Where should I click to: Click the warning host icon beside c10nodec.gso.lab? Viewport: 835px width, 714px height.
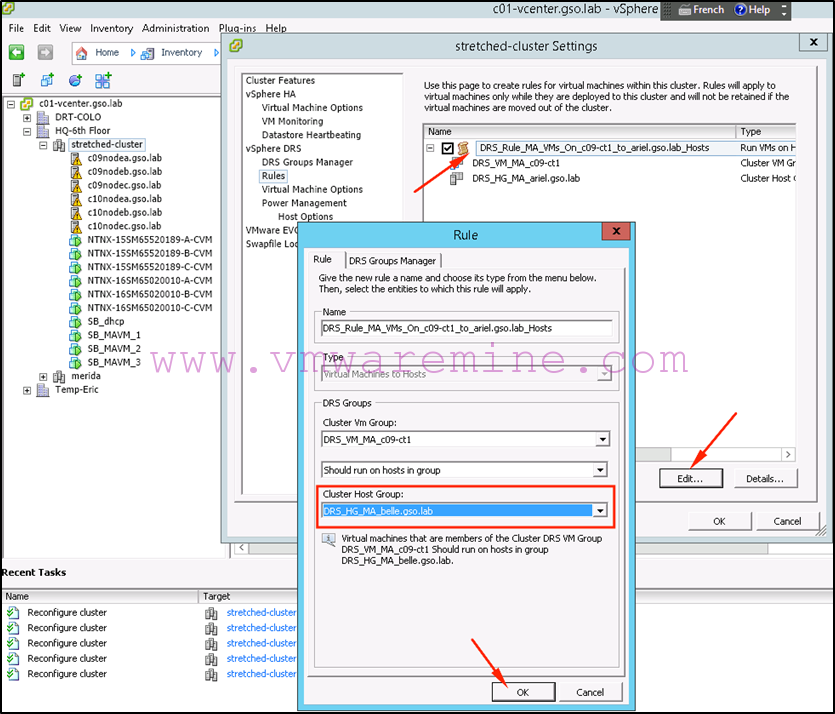[76, 226]
